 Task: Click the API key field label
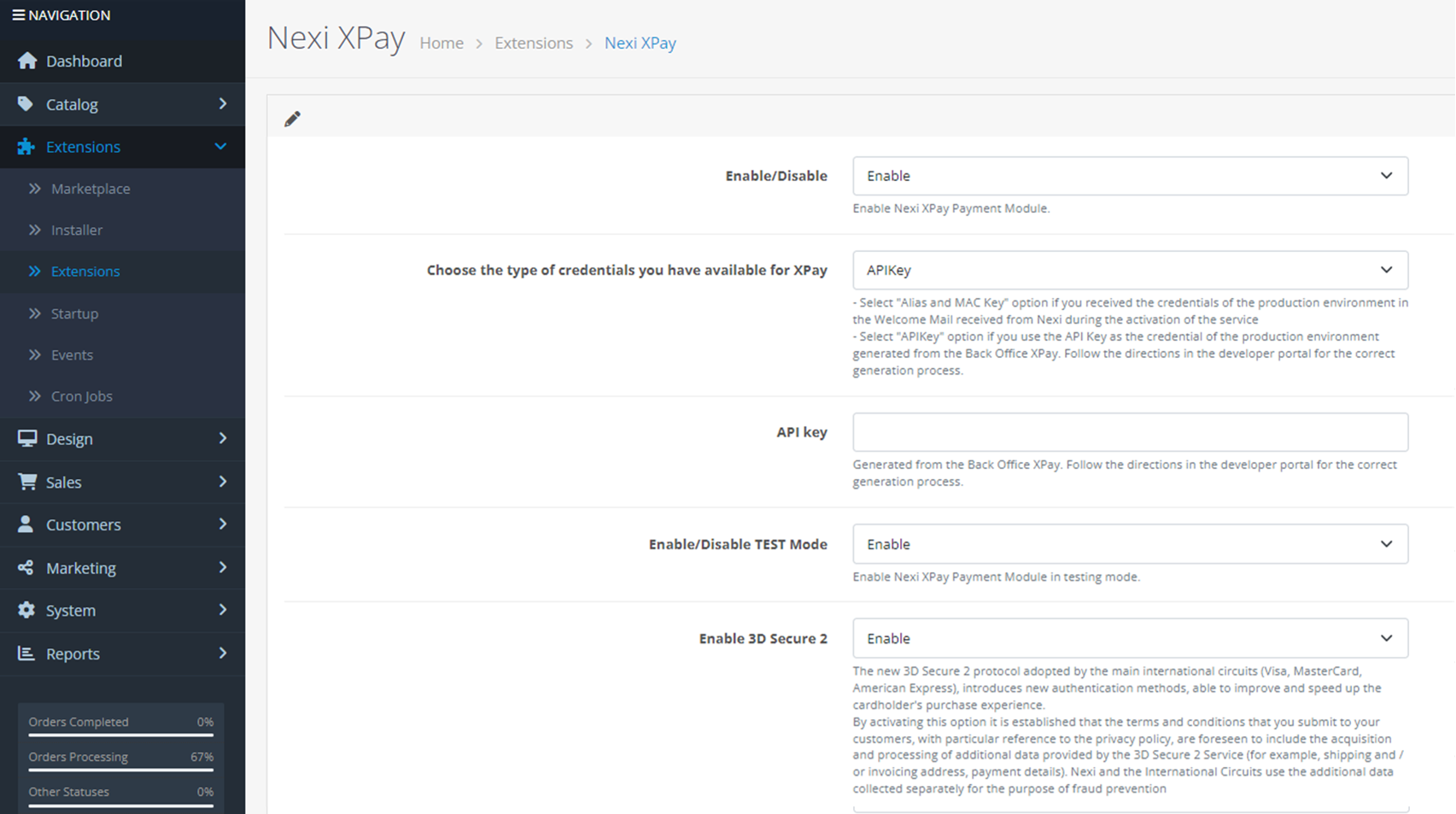click(x=802, y=432)
